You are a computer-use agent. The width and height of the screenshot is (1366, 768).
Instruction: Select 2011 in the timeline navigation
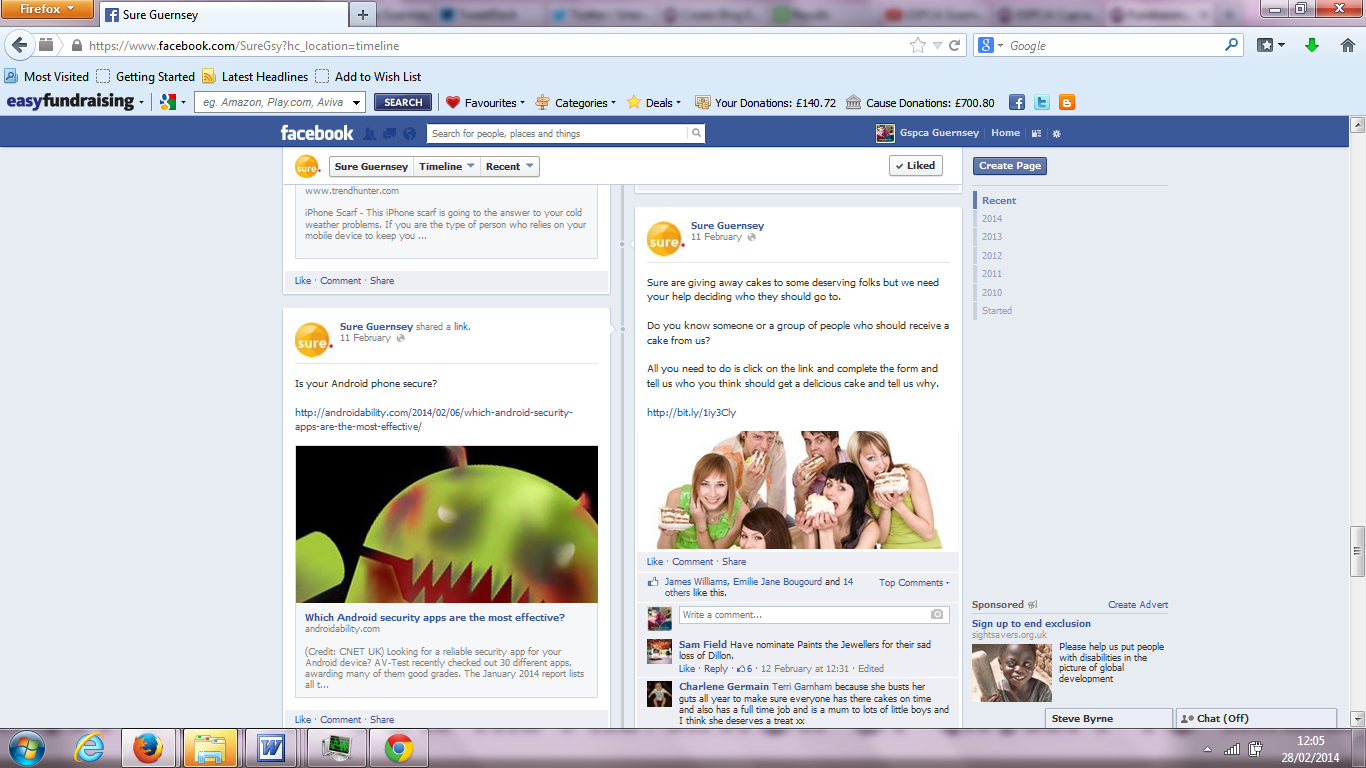pyautogui.click(x=992, y=273)
